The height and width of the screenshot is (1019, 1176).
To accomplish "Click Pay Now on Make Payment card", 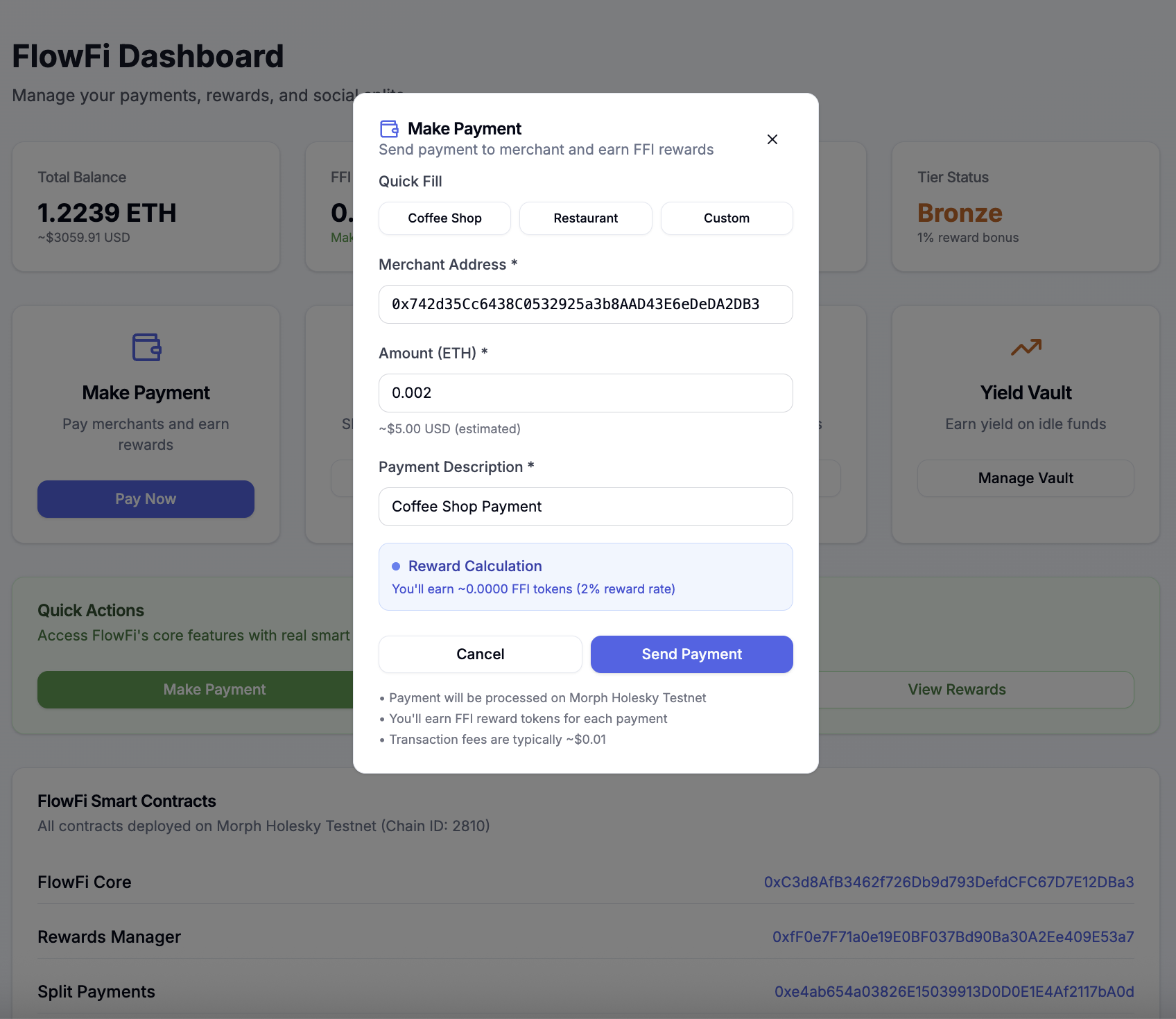I will click(x=146, y=499).
